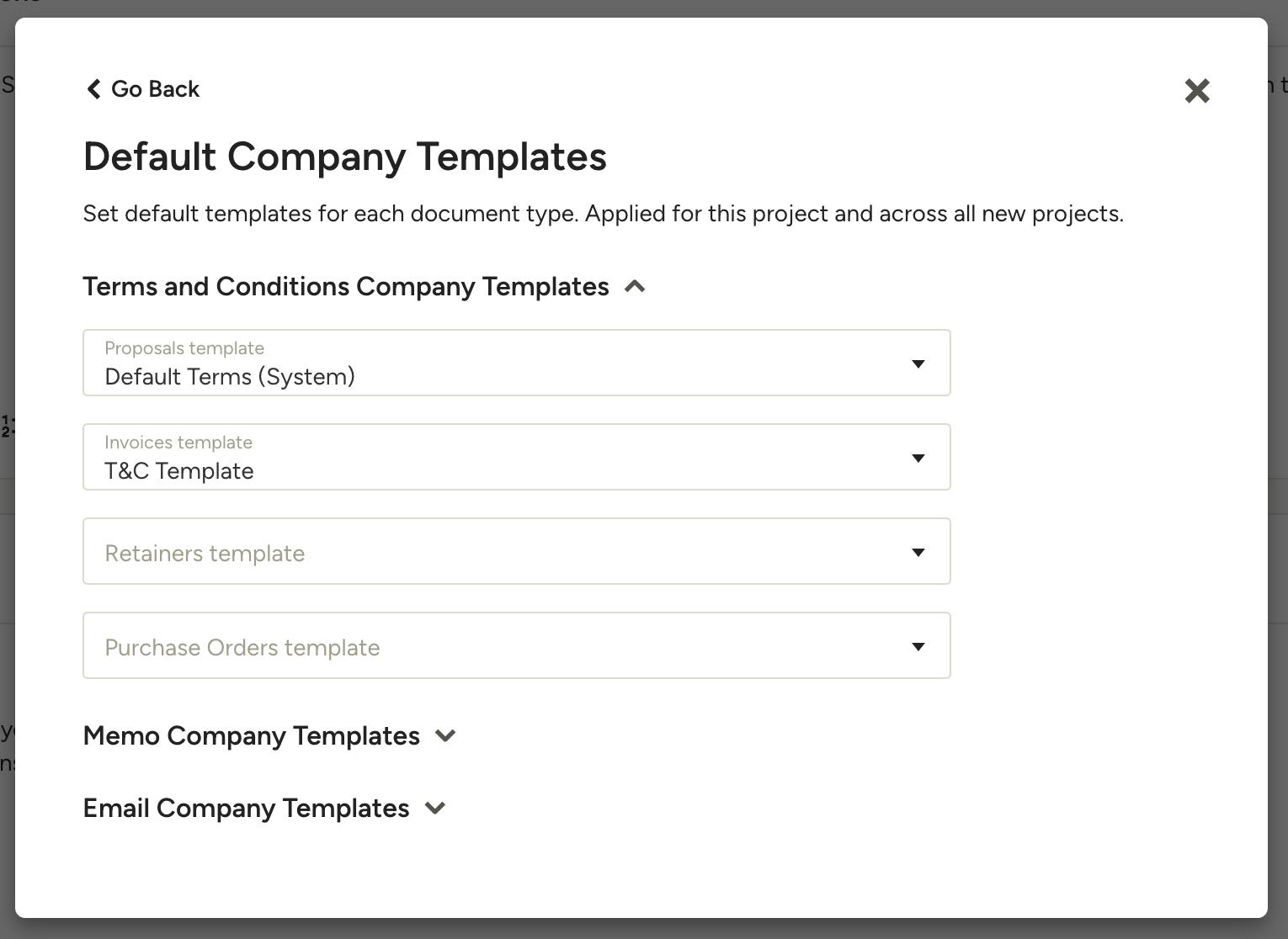Screen dimensions: 1288x939
Task: Expand the Email Company Templates heading
Action: (246, 809)
